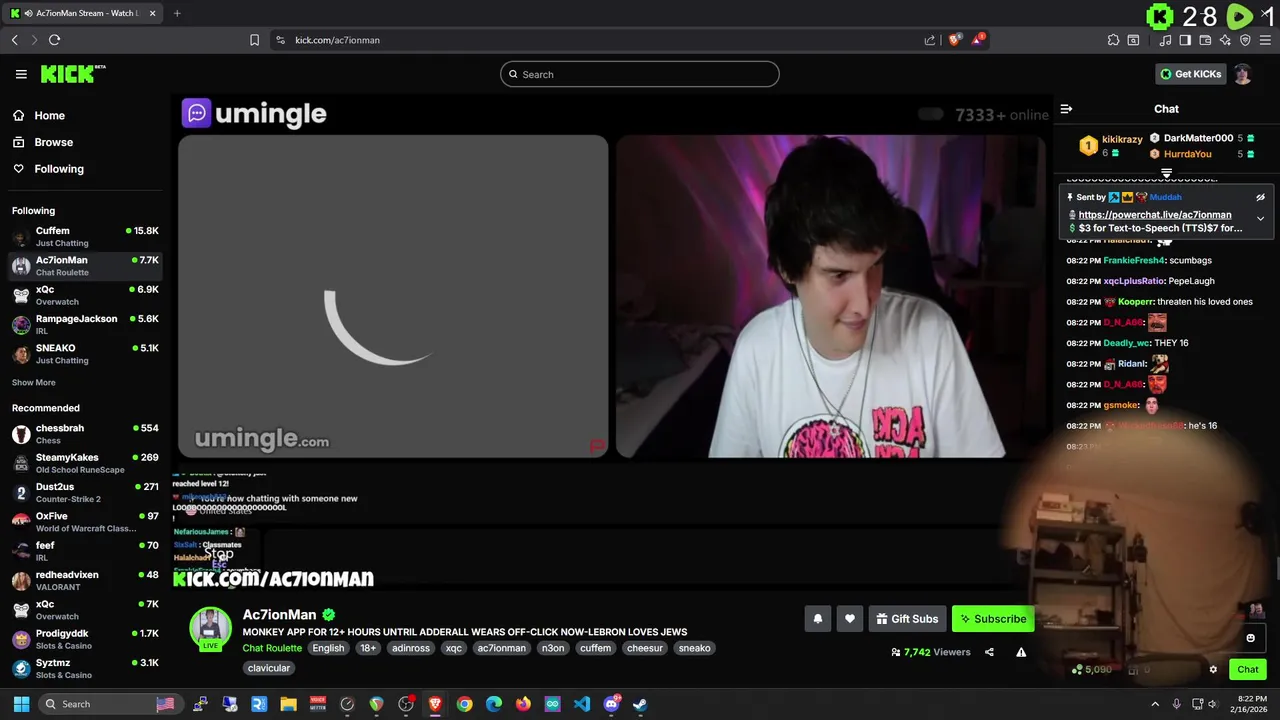Image resolution: width=1280 pixels, height=720 pixels.
Task: Open Steam from the taskbar
Action: (640, 704)
